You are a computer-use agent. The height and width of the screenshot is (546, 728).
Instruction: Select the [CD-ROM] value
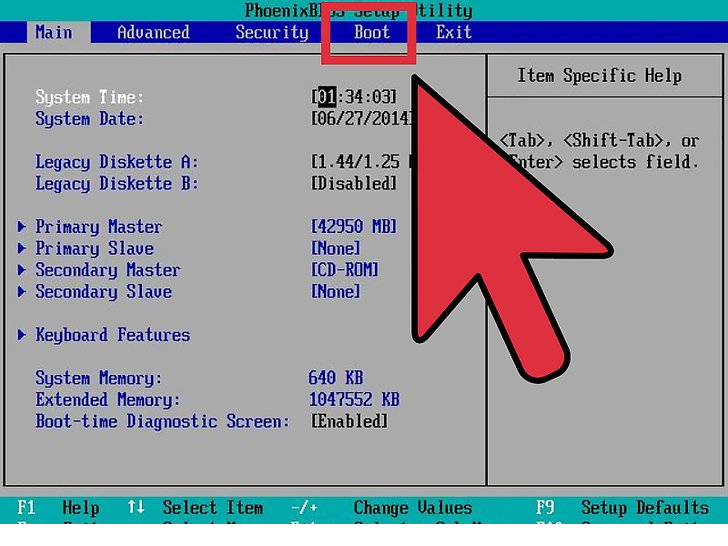[344, 270]
